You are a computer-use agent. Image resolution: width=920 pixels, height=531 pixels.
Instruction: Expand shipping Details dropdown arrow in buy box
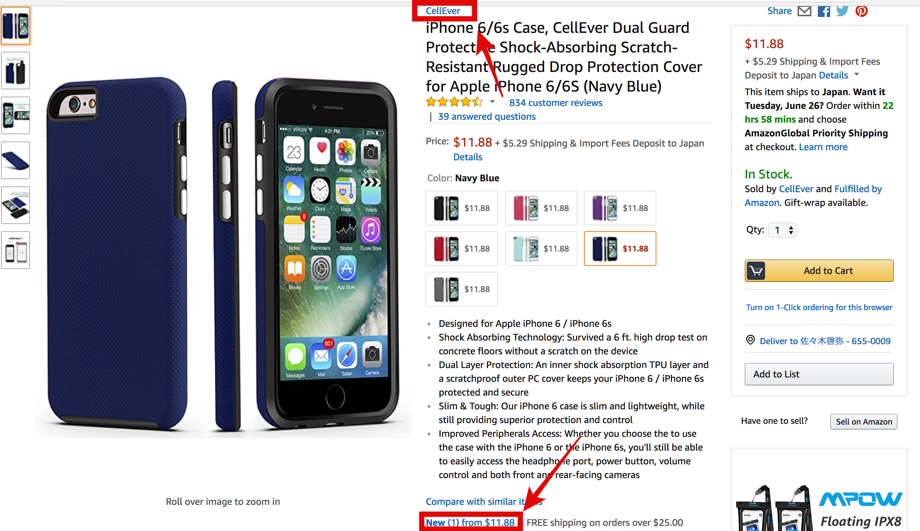(x=857, y=75)
